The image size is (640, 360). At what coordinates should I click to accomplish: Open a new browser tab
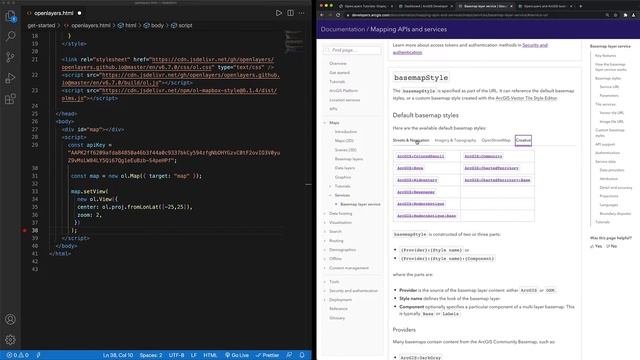click(x=580, y=6)
